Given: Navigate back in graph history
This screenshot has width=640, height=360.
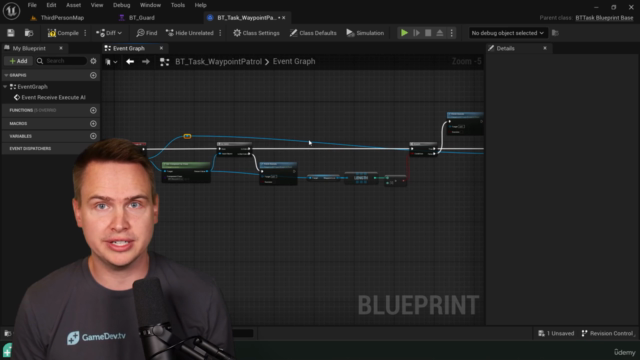Looking at the screenshot, I should (x=130, y=62).
